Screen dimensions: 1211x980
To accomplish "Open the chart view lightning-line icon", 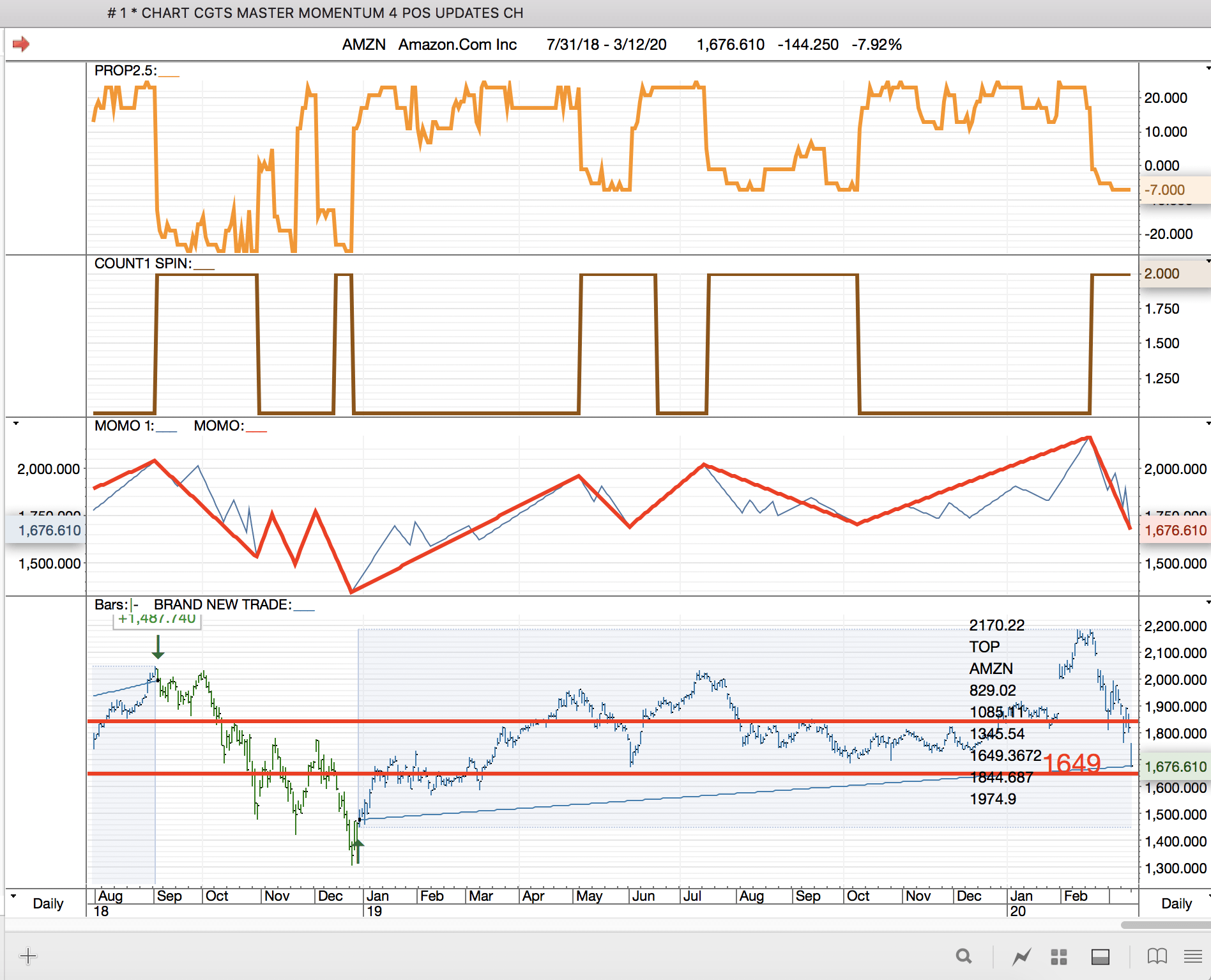I will 1021,956.
